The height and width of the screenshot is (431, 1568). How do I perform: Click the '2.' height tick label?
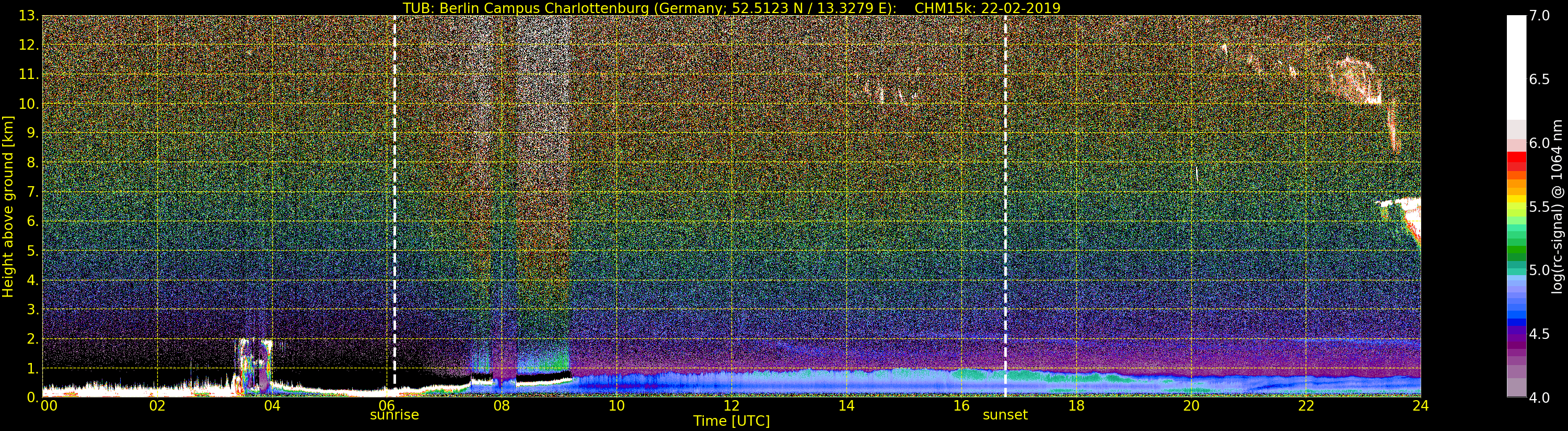pyautogui.click(x=33, y=339)
